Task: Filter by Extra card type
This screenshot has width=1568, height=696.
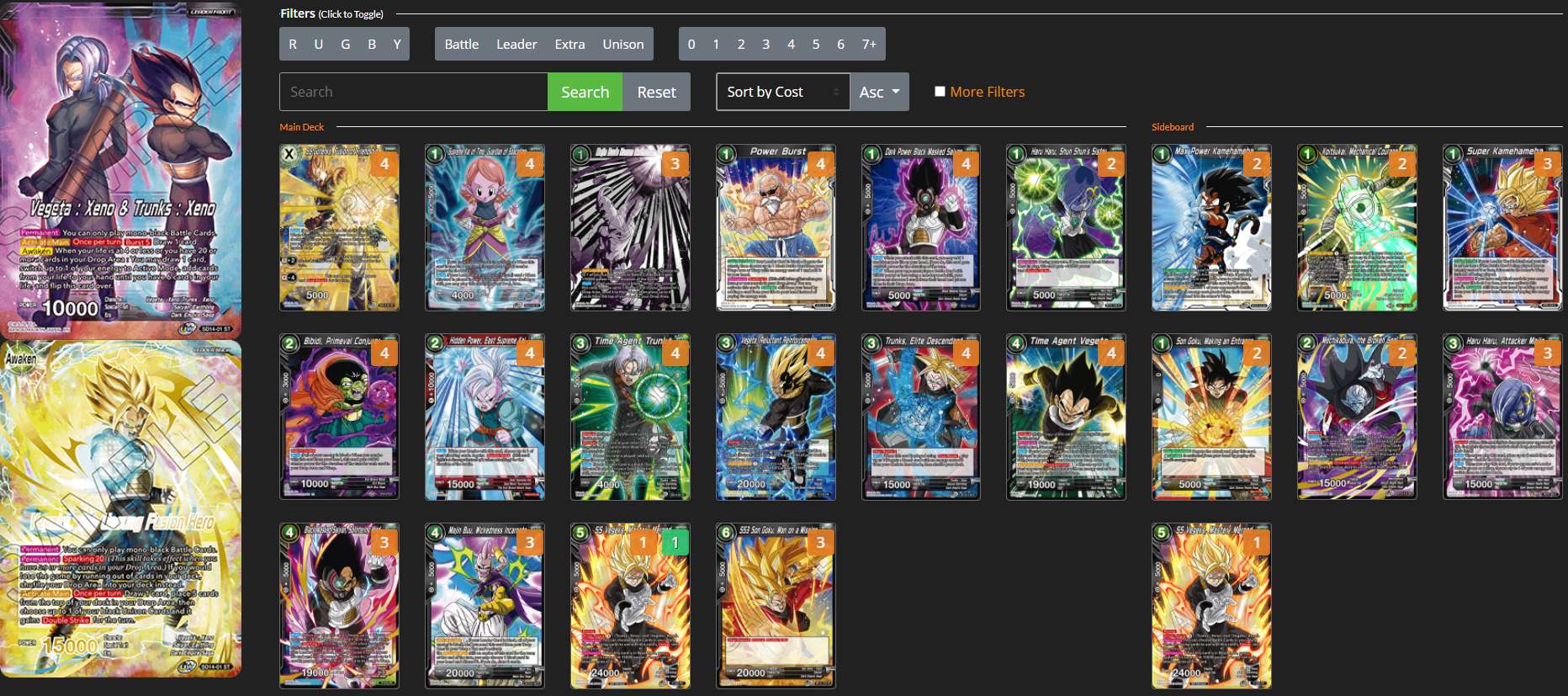Action: 569,44
